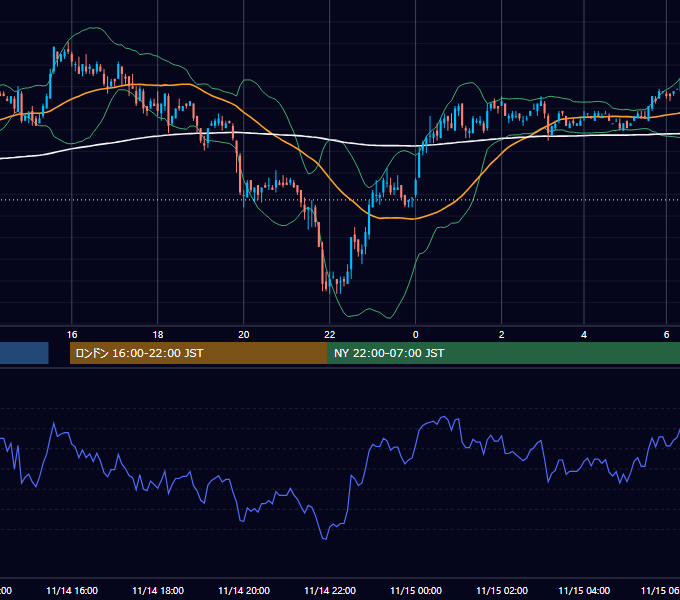Click the 11/15 04:00 date label
Image resolution: width=680 pixels, height=600 pixels.
pyautogui.click(x=584, y=590)
